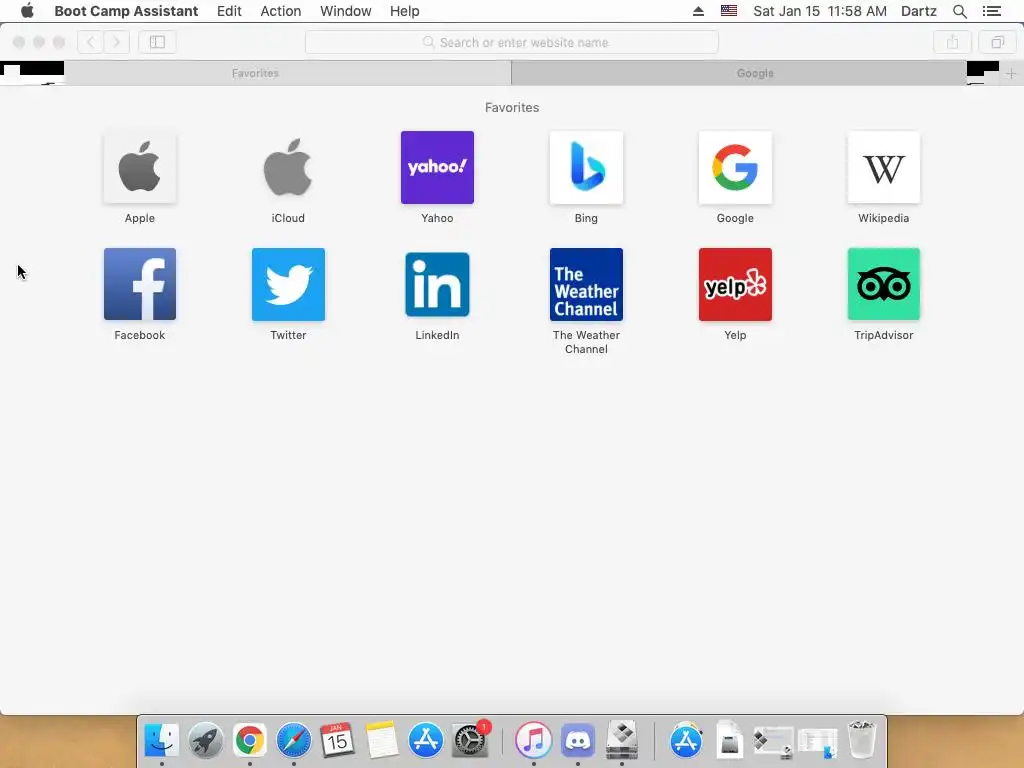
Task: Click the Safari forward arrow
Action: 117,42
